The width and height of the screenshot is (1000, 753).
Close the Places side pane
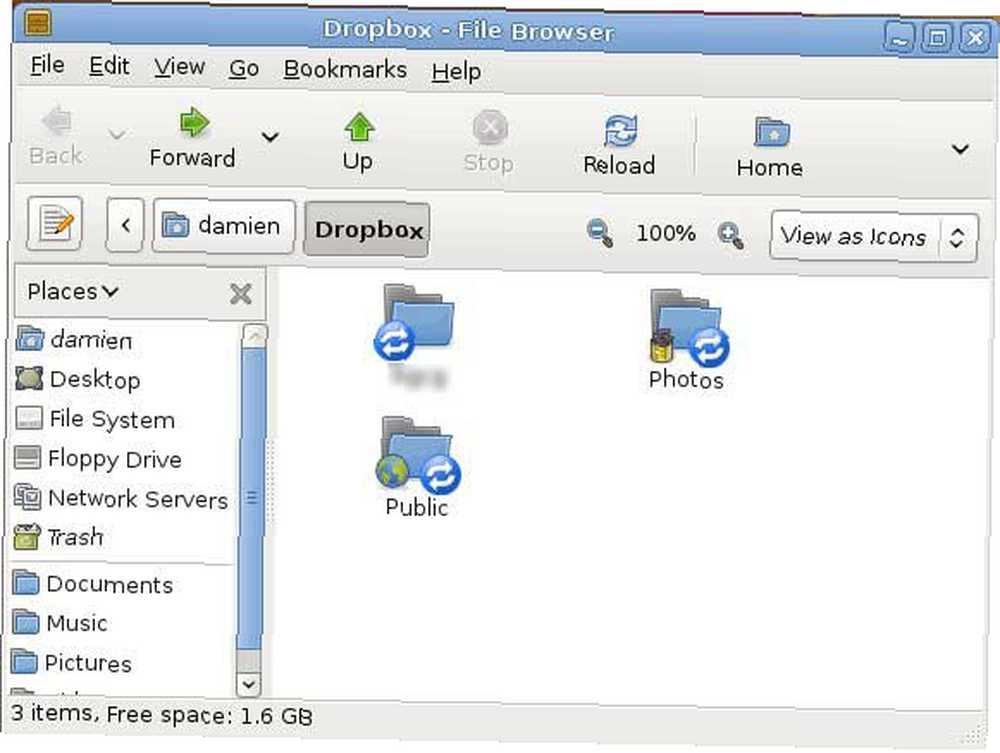(x=240, y=294)
